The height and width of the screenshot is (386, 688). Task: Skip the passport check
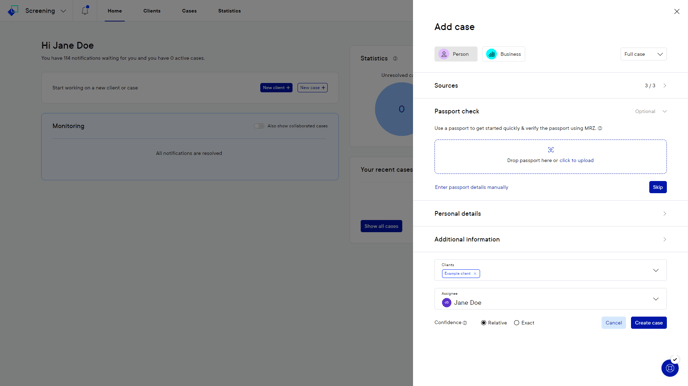(x=658, y=187)
